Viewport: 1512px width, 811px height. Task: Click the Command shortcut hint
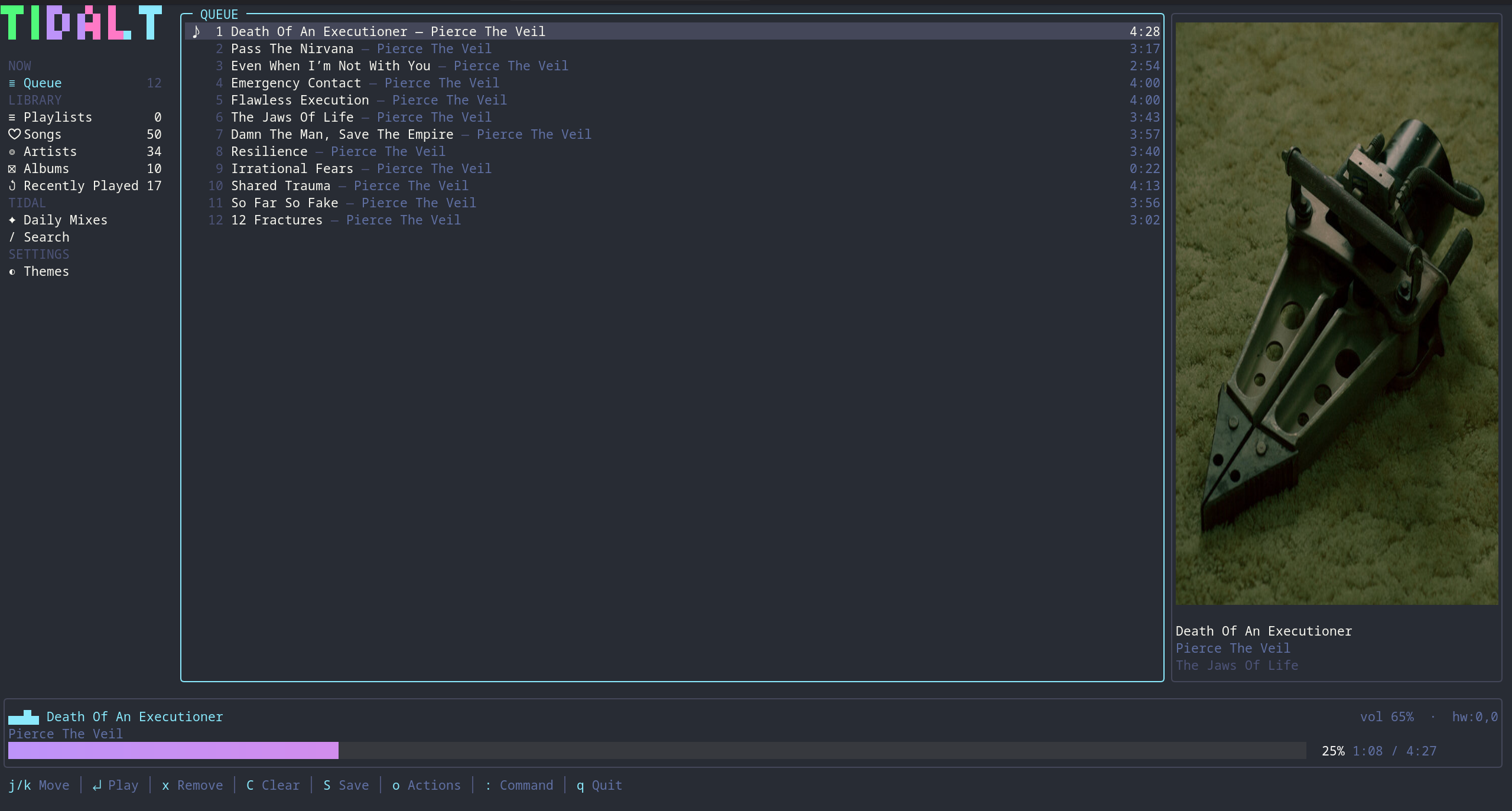(x=519, y=785)
